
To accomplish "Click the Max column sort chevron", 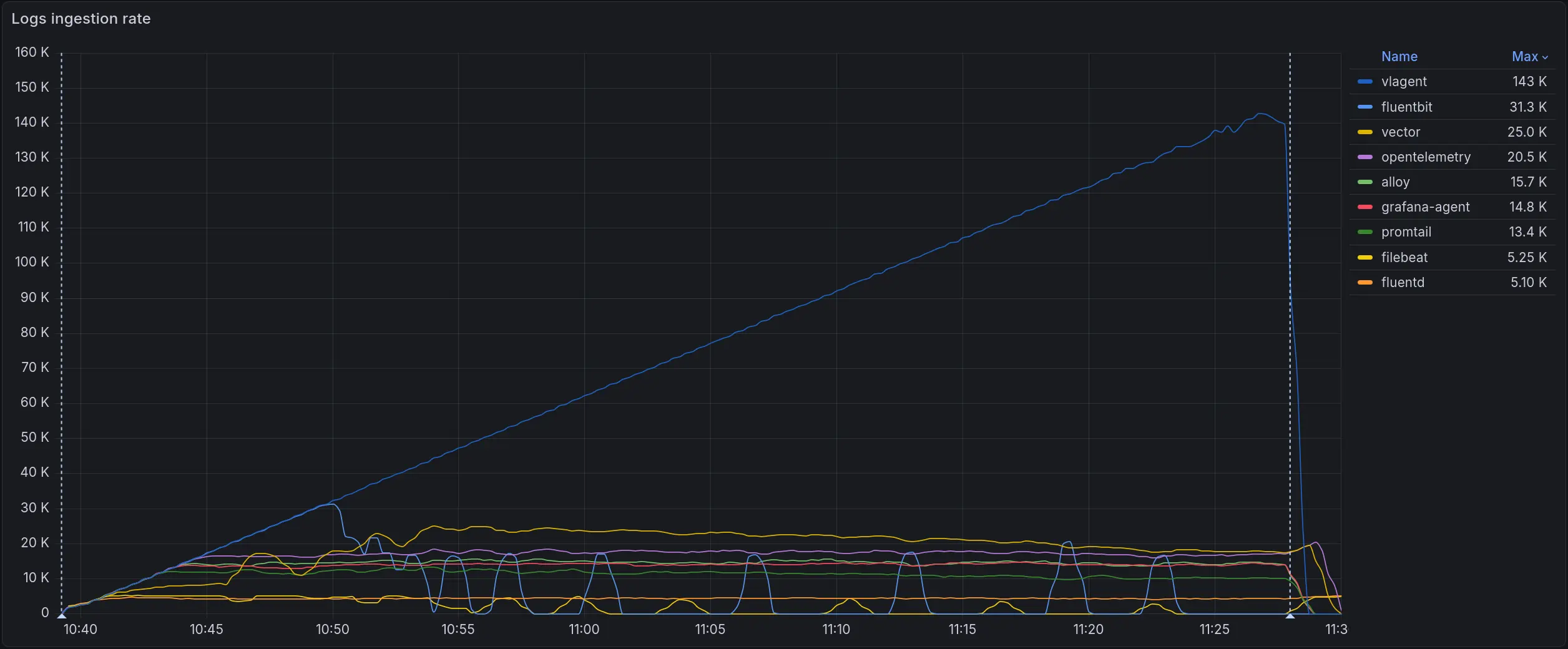I will (1545, 57).
